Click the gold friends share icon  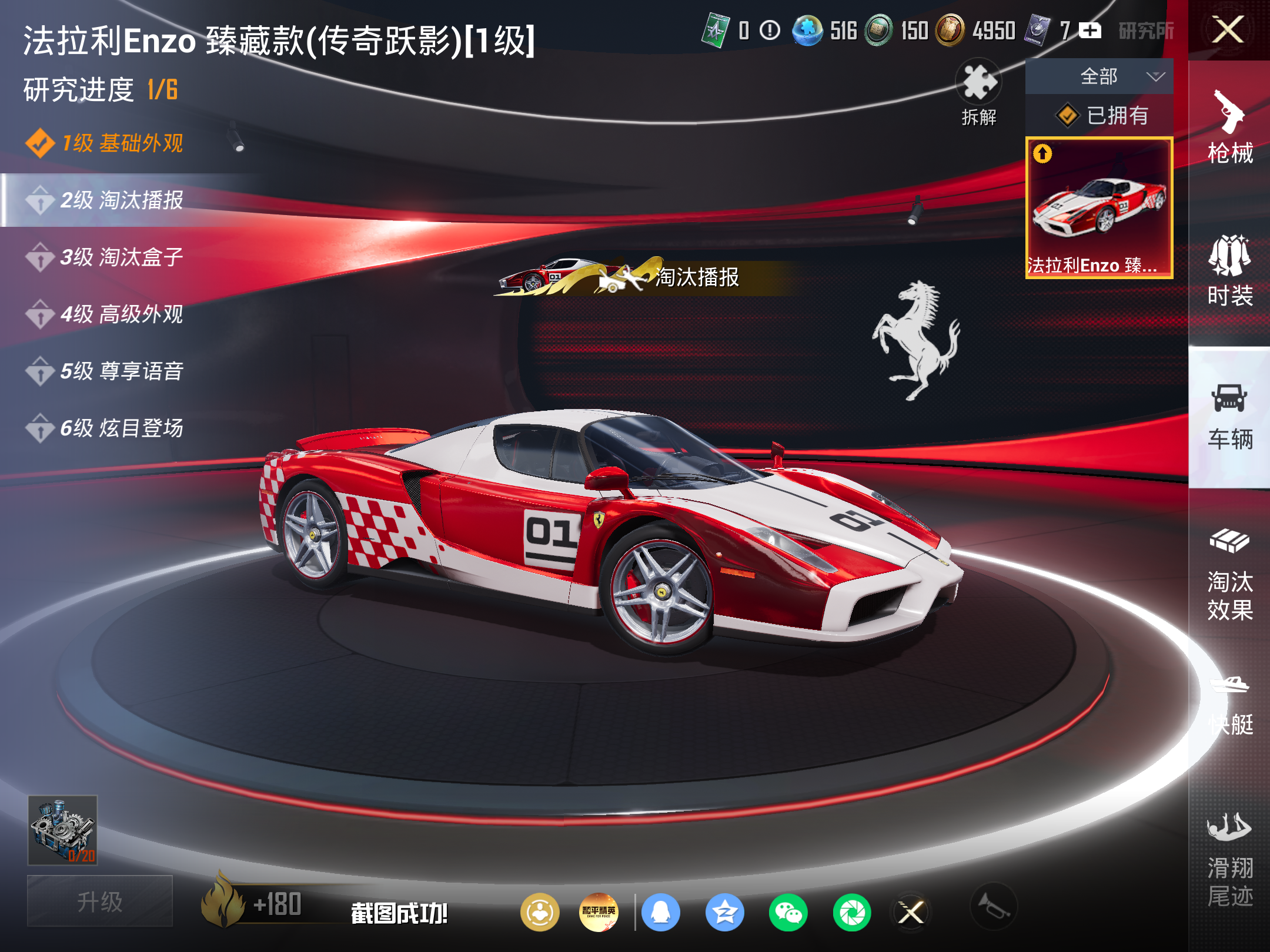pyautogui.click(x=539, y=913)
